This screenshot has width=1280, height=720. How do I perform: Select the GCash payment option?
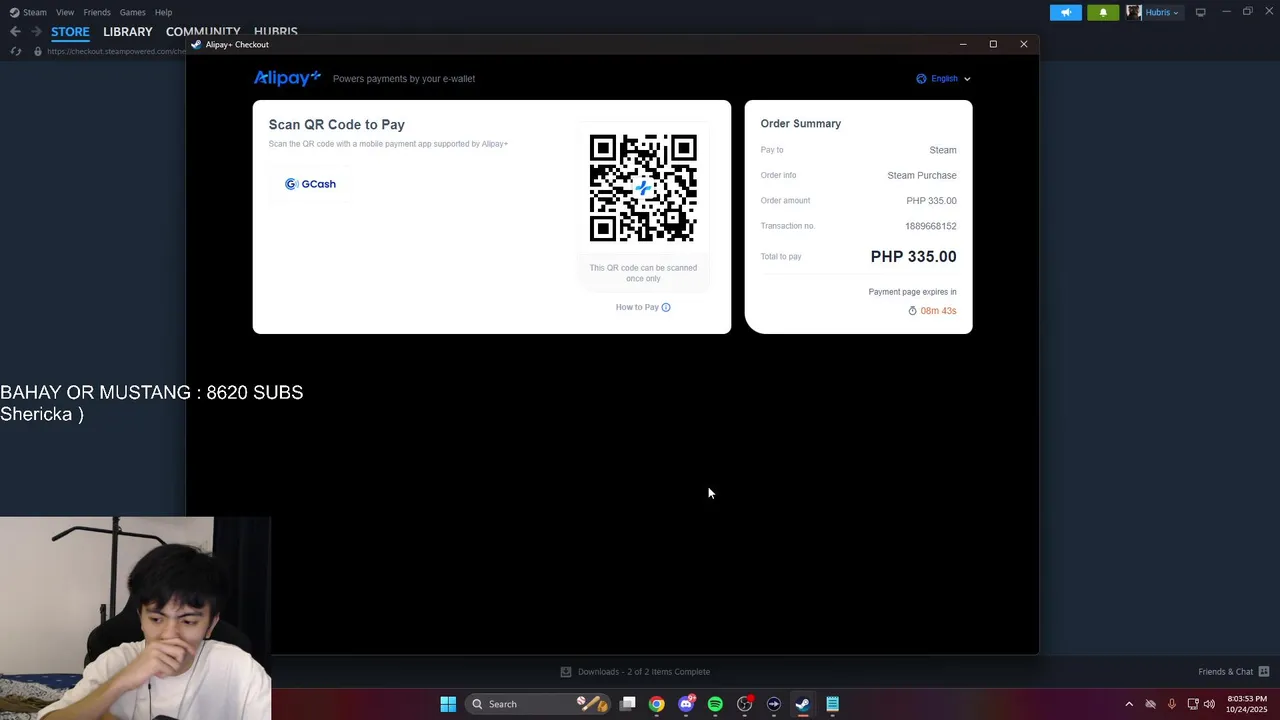311,184
